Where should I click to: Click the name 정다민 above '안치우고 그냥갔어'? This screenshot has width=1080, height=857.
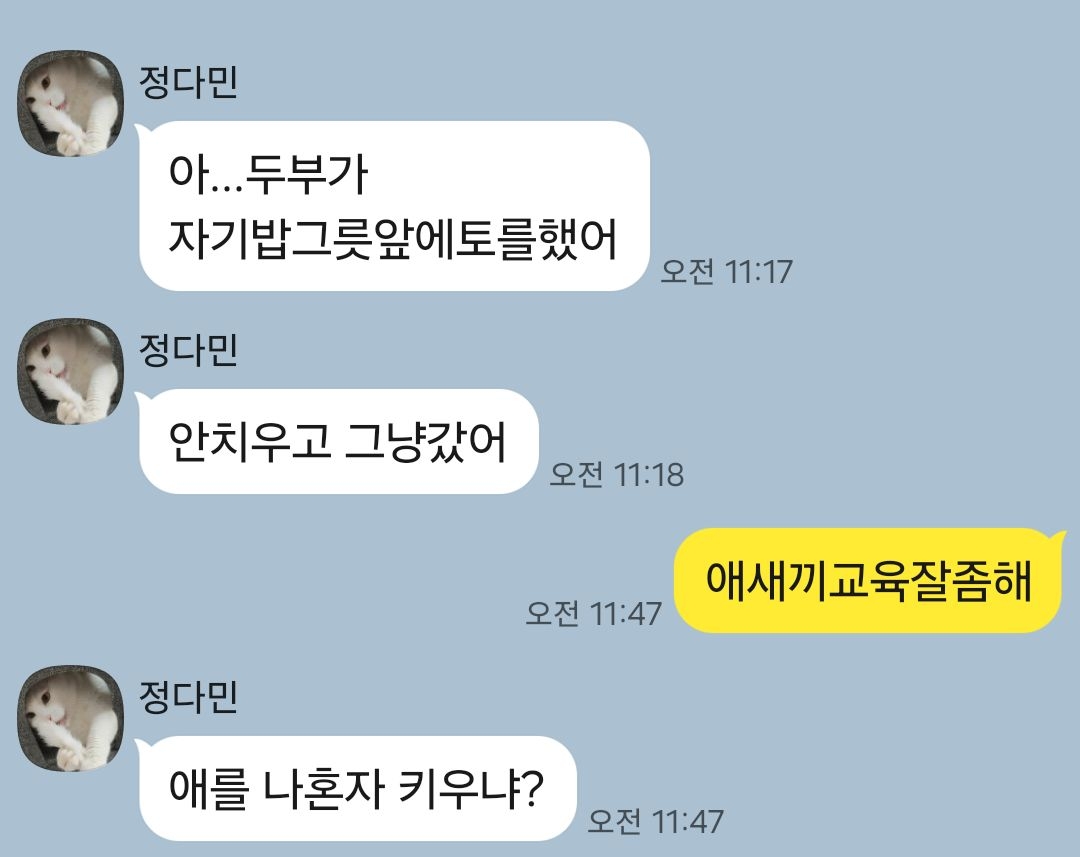point(188,350)
